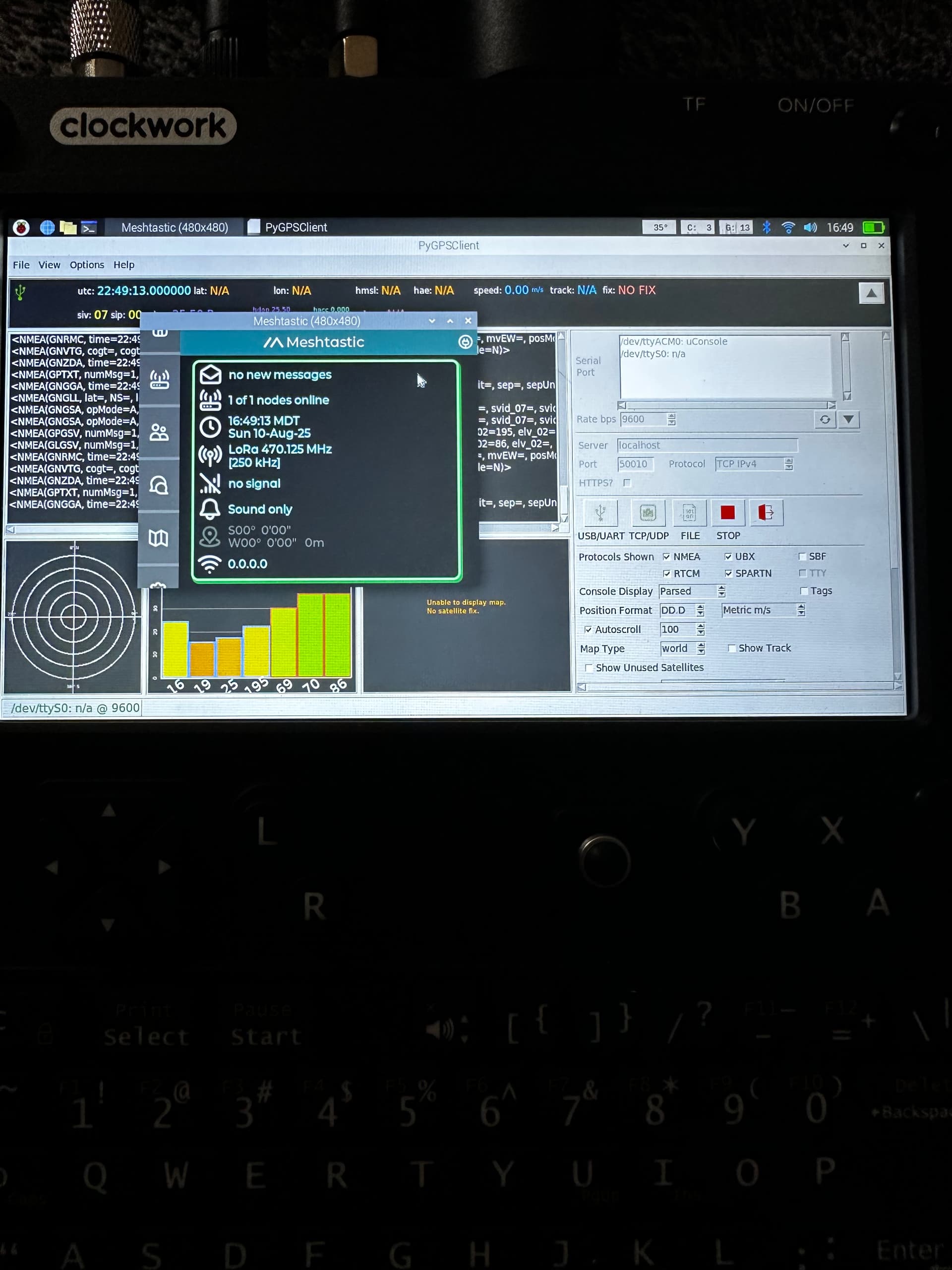Click the serial port list horizontal scrollbar
Viewport: 952px width, 1270px height.
[726, 405]
